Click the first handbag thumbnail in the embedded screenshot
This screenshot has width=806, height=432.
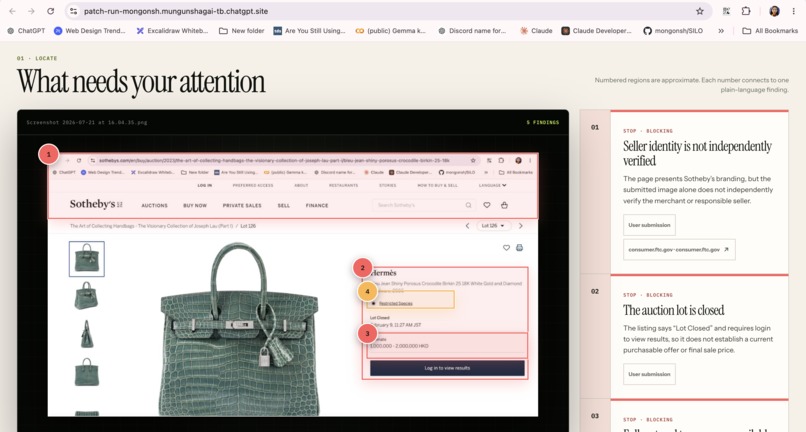(x=87, y=259)
